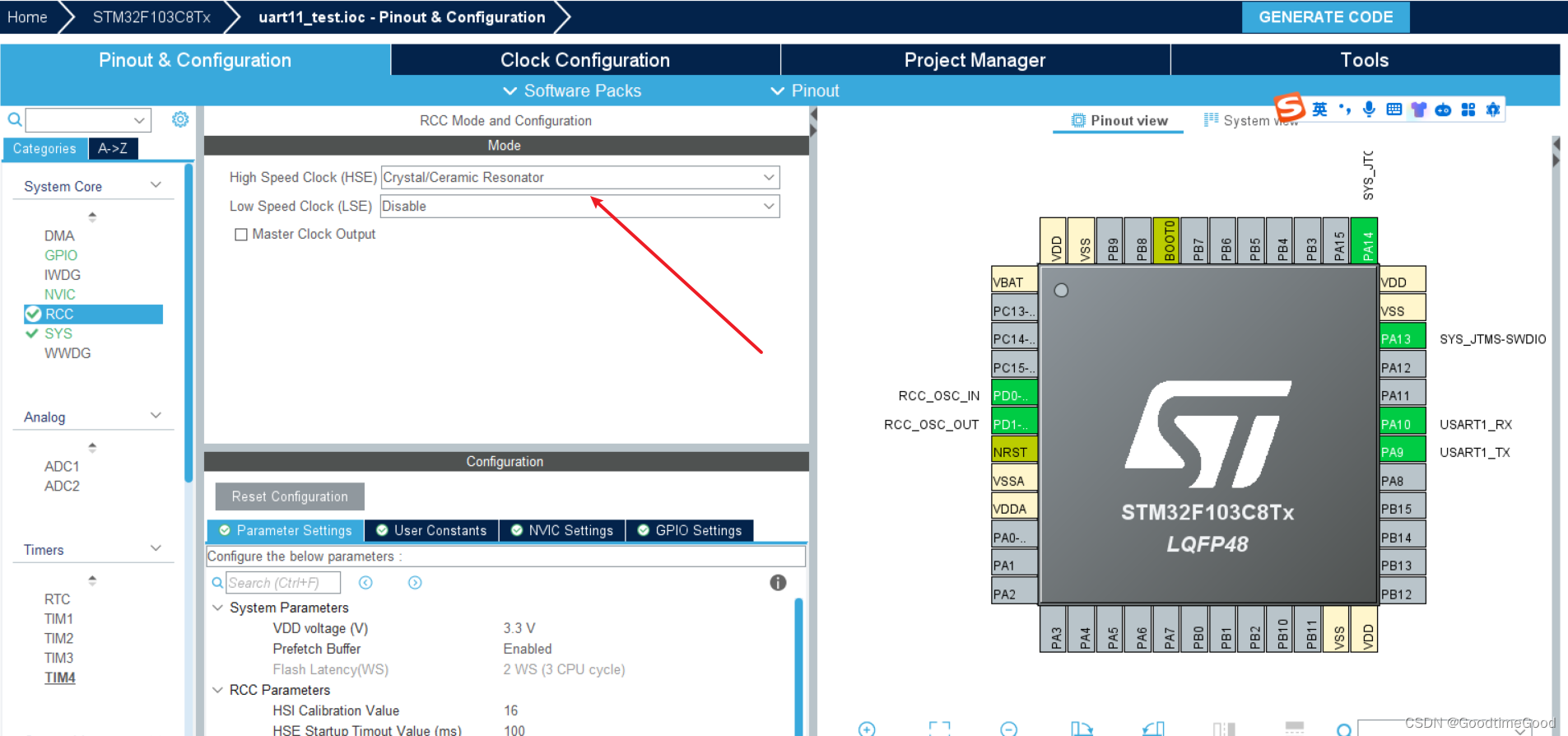Open the Sogou toolbox grid icon
Image resolution: width=1568 pixels, height=736 pixels.
pyautogui.click(x=1468, y=109)
